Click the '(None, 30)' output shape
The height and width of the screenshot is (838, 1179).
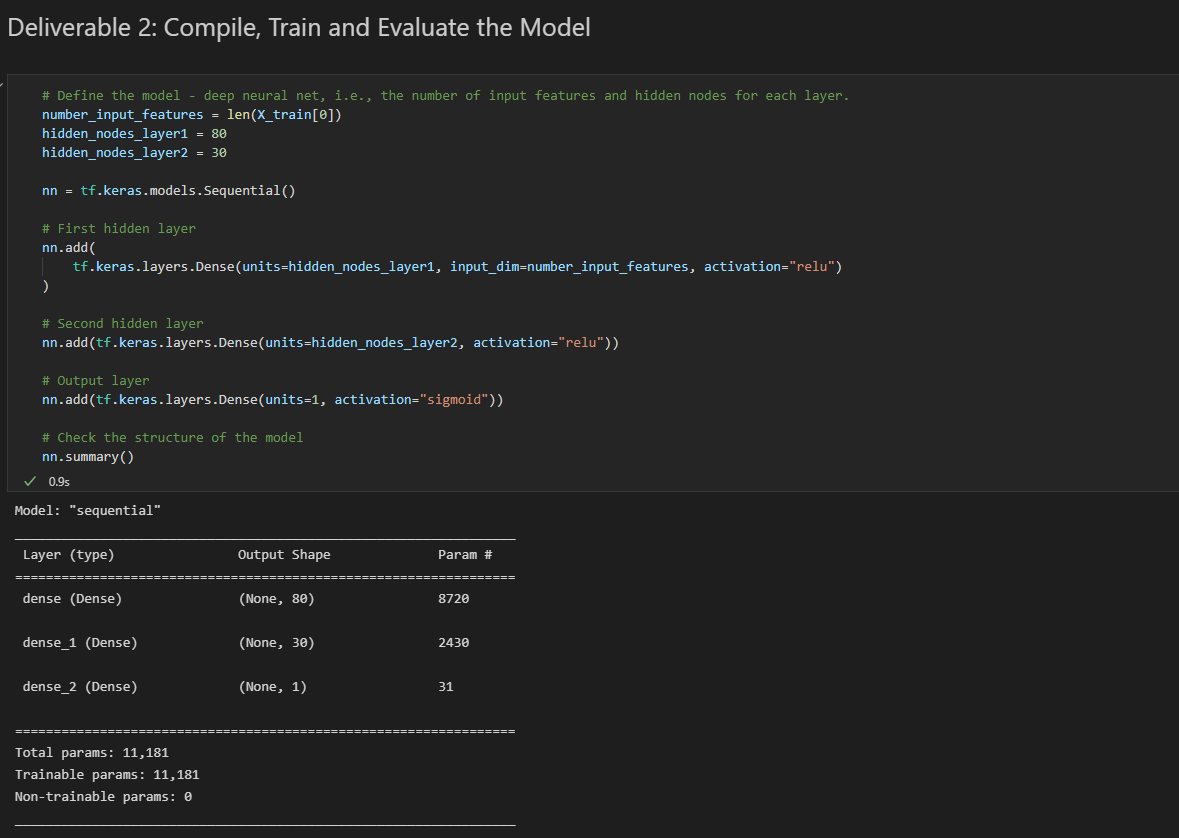(276, 642)
